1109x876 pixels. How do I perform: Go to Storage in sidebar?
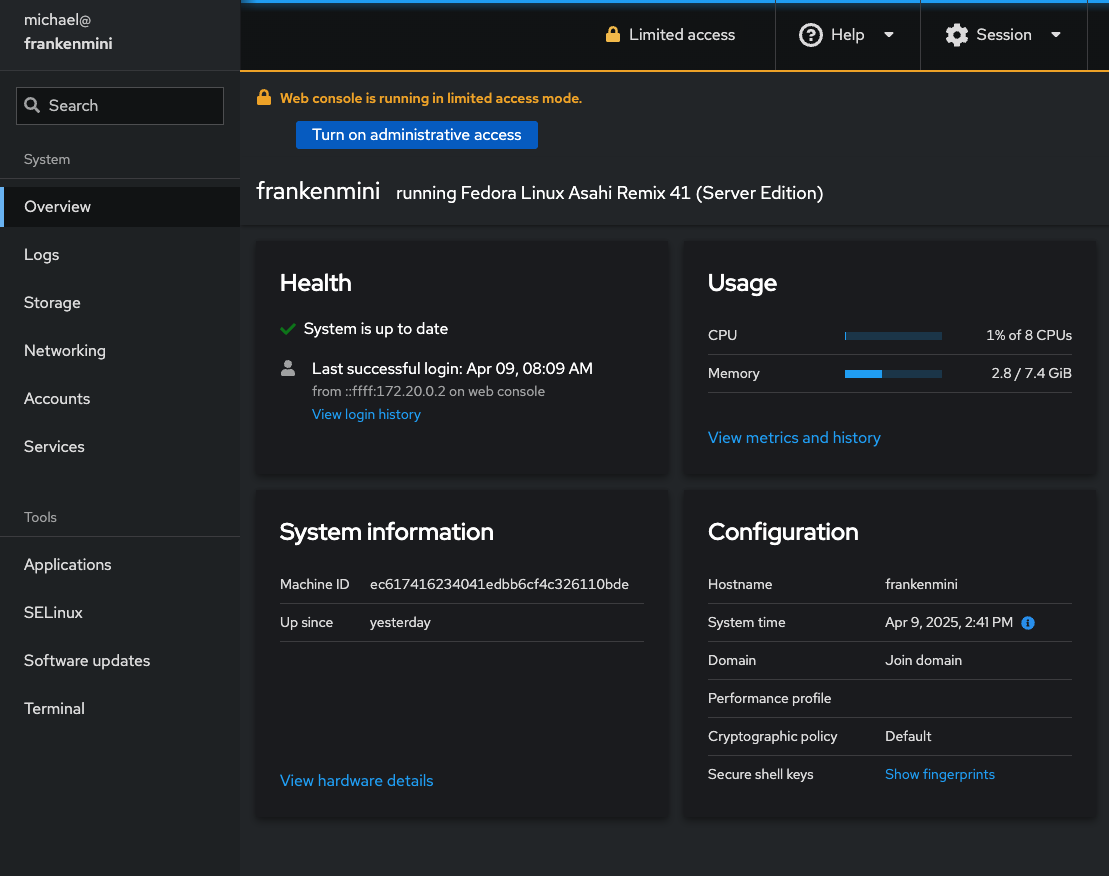click(x=52, y=303)
